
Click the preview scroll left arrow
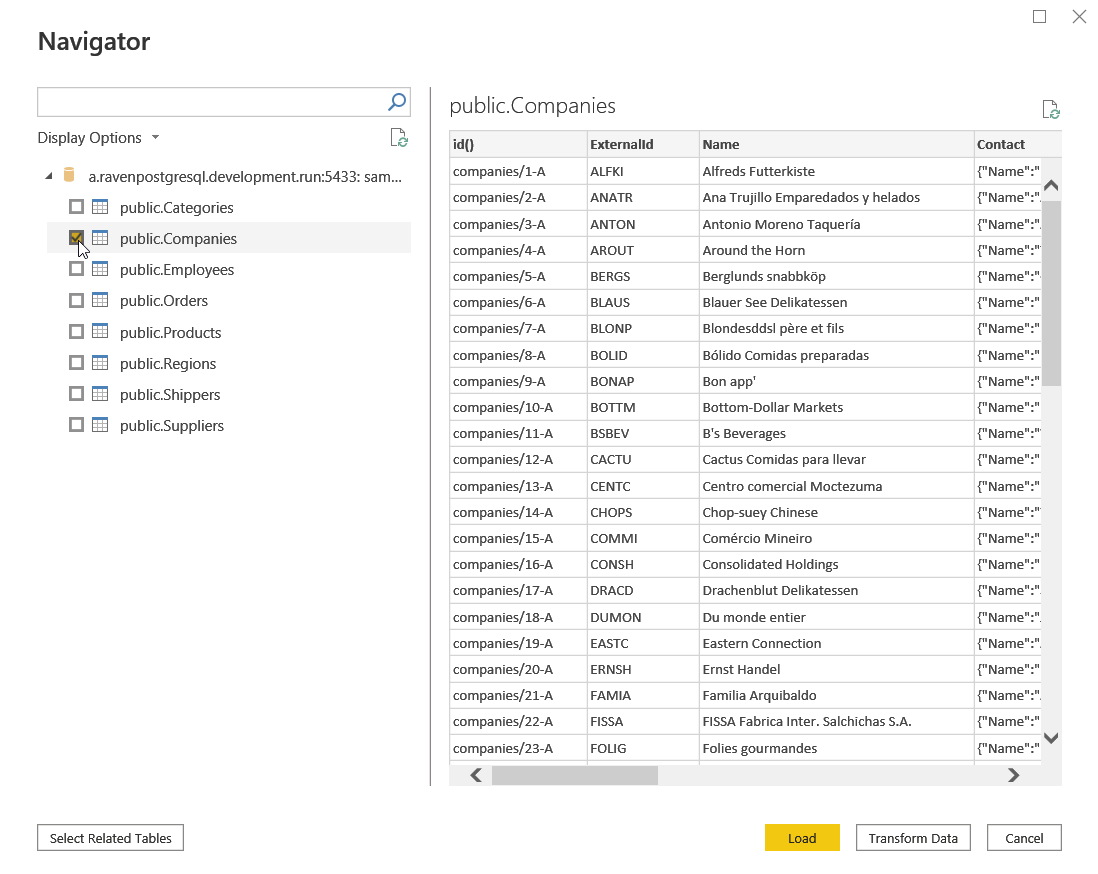tap(476, 775)
